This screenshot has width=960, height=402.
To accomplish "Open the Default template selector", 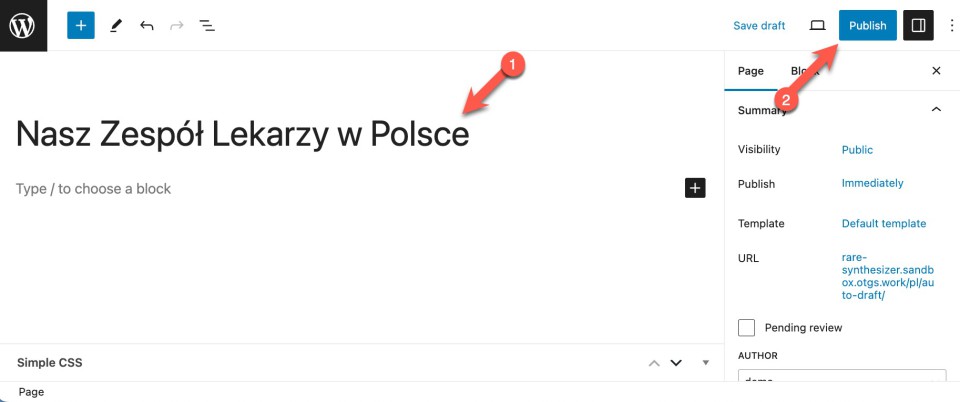I will click(884, 223).
